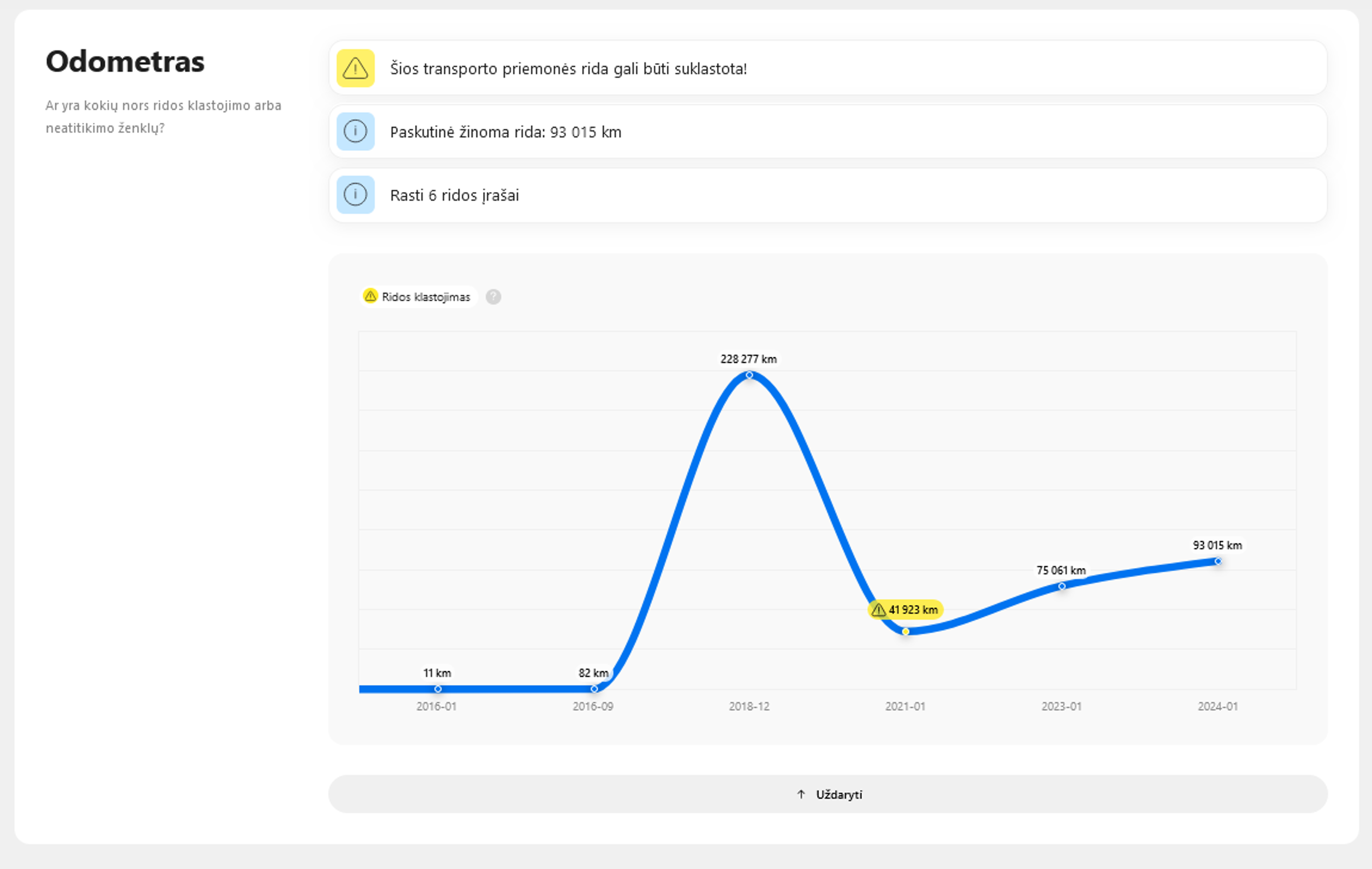Click the 75 061 km data point
Viewport: 1372px width, 869px height.
[1062, 586]
